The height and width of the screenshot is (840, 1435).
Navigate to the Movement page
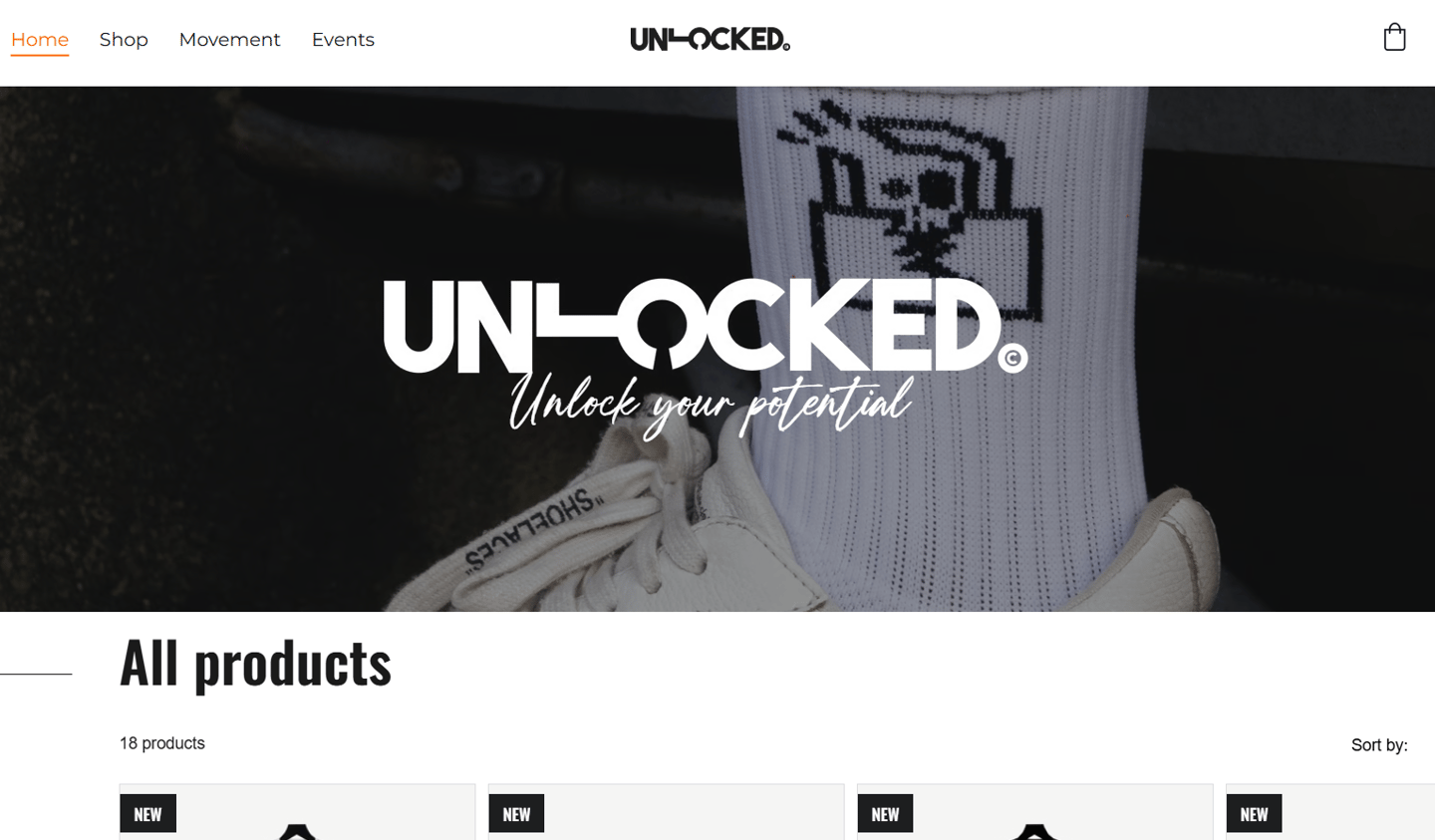tap(229, 40)
